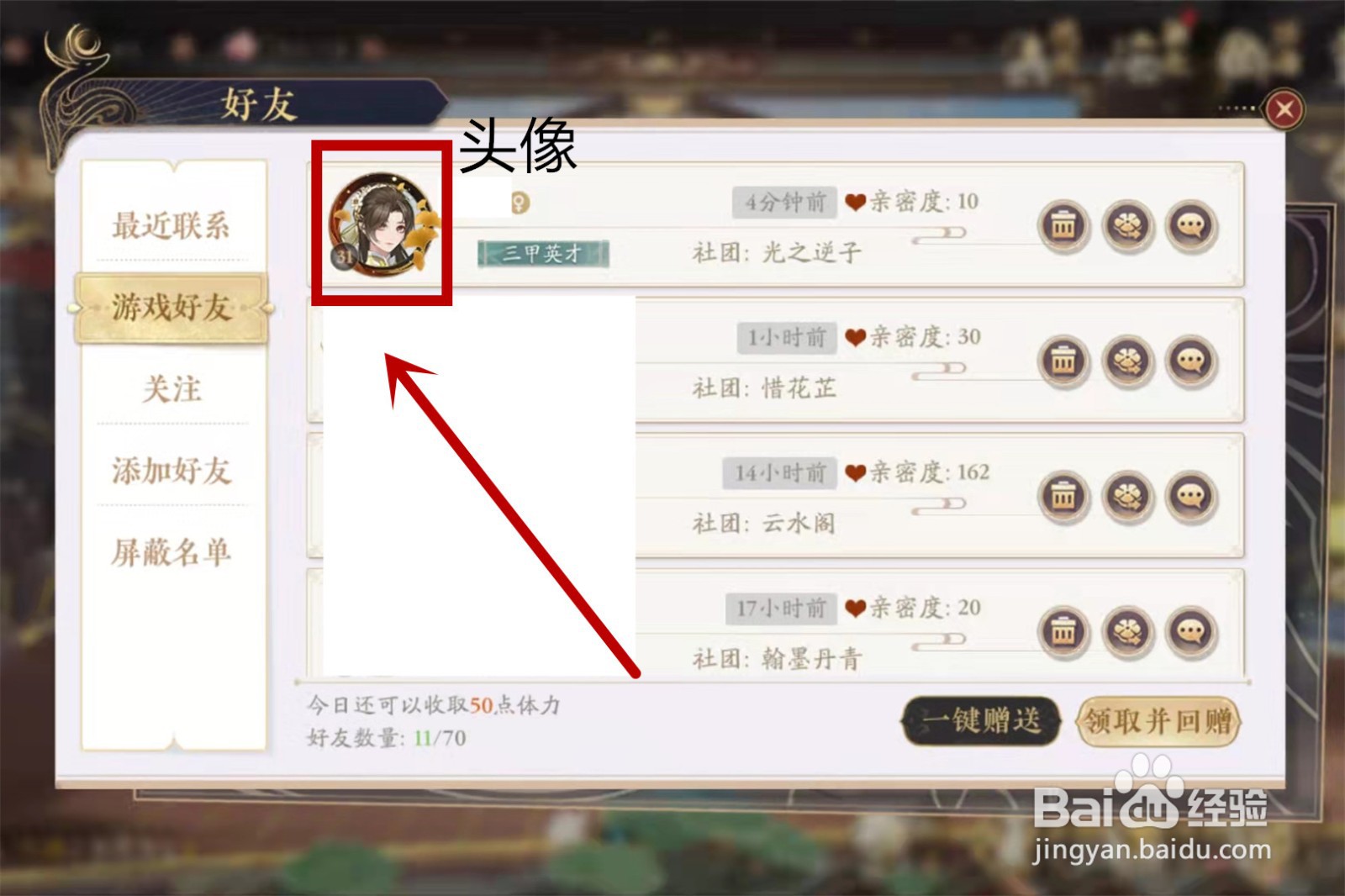Open chat with the 惜花芷 guild friend
Image resolution: width=1345 pixels, height=896 pixels.
1191,361
